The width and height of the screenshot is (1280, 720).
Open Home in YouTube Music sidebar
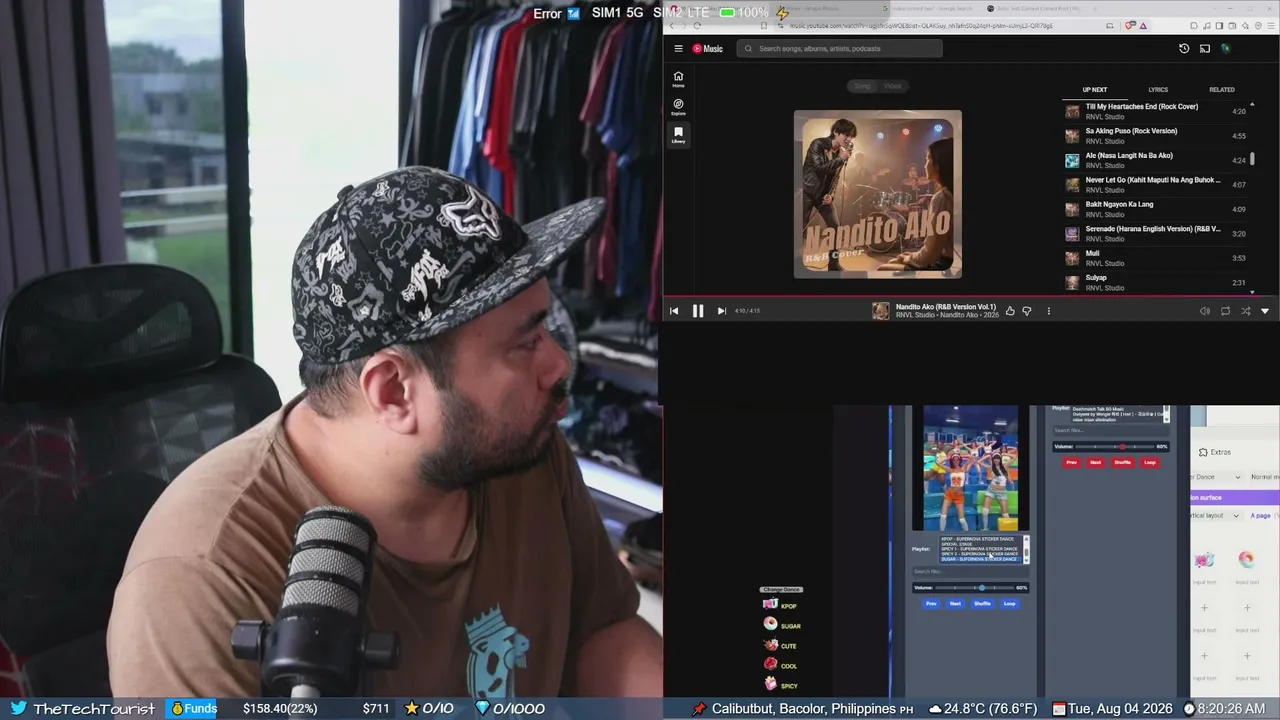(678, 79)
